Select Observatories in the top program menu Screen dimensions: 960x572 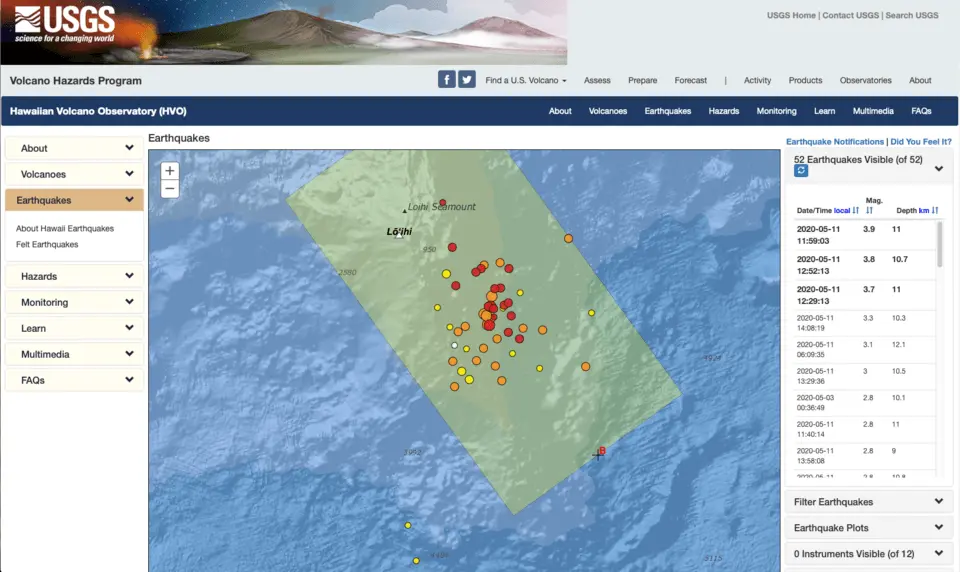pos(865,80)
